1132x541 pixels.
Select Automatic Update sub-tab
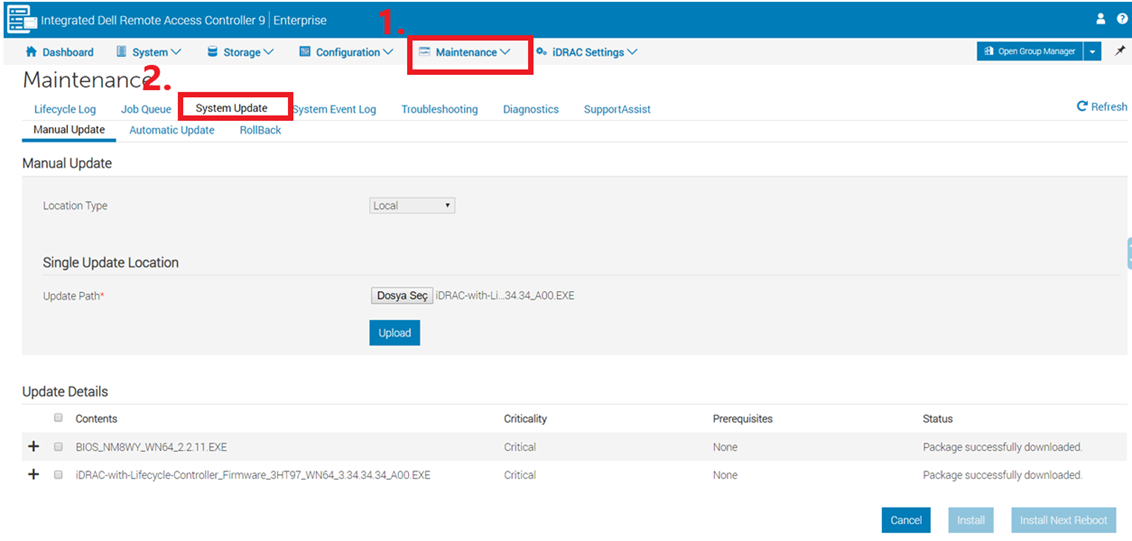(172, 130)
